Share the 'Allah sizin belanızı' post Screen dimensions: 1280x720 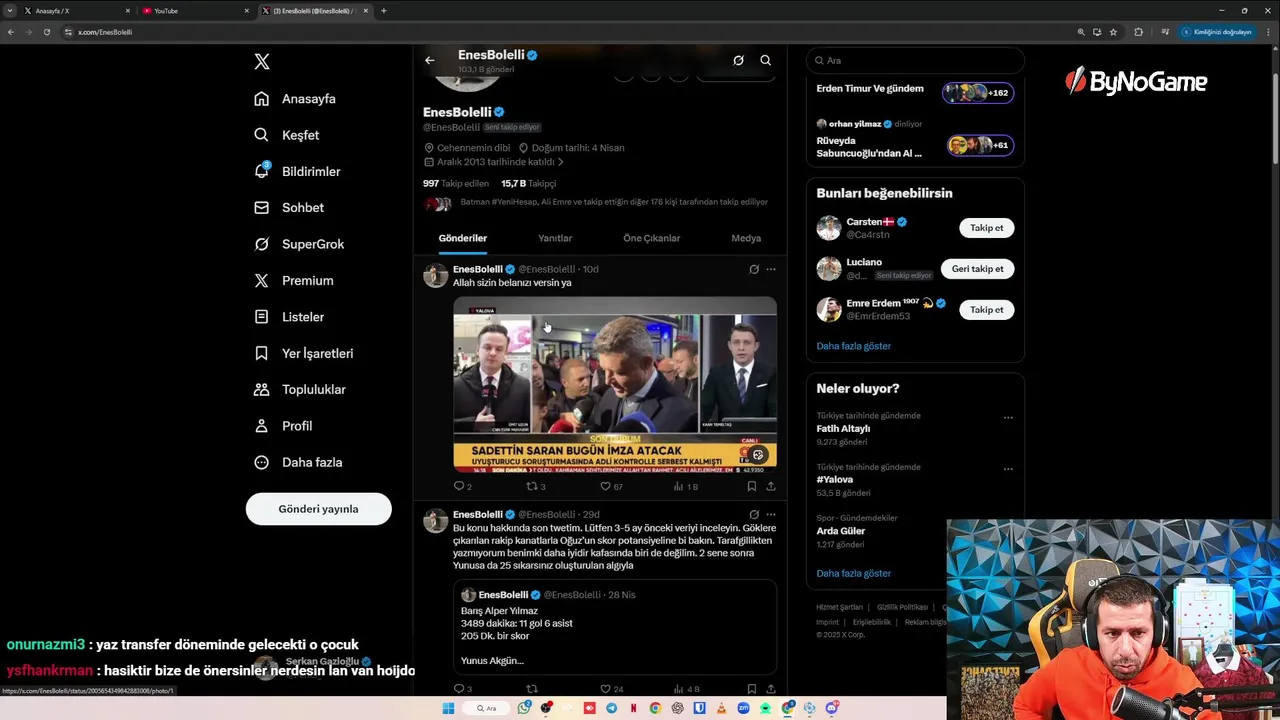click(771, 486)
